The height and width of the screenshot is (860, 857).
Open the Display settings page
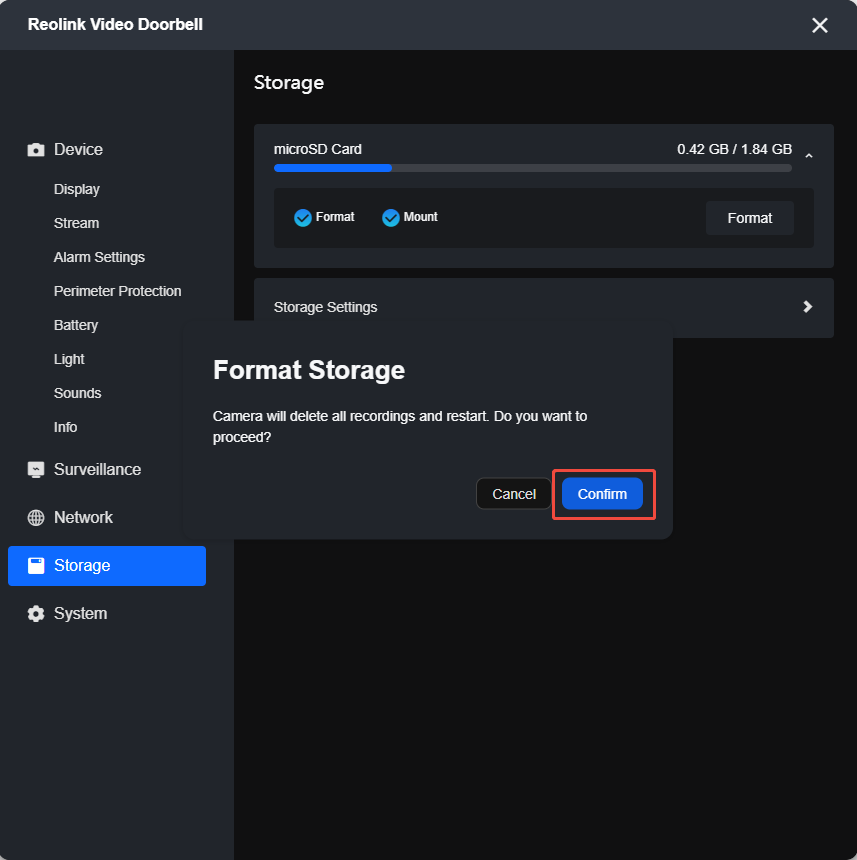click(x=77, y=189)
